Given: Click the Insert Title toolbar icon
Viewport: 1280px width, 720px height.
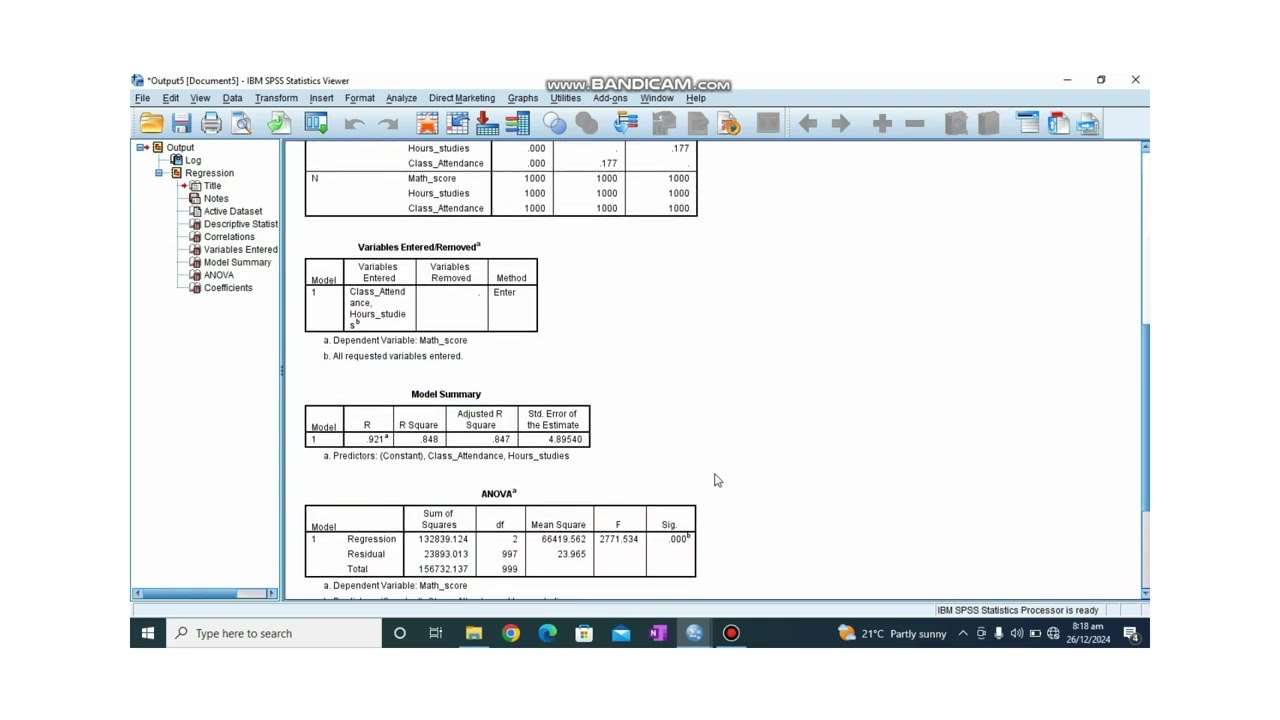Looking at the screenshot, I should 1058,123.
